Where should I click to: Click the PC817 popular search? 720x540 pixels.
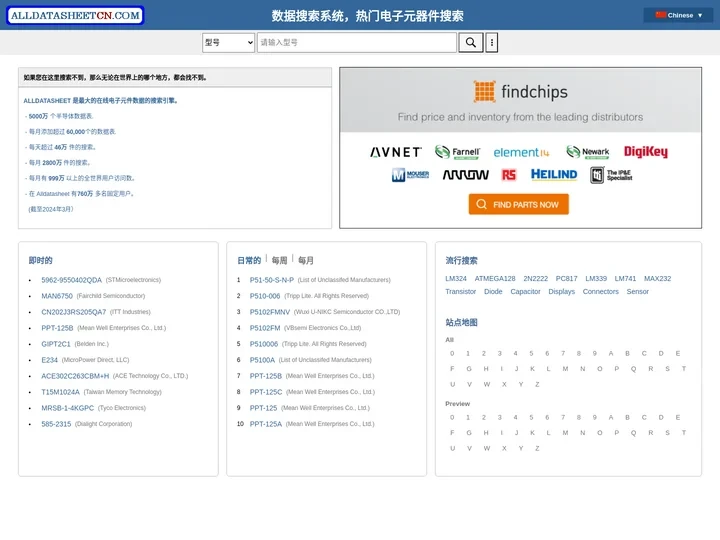coord(567,279)
